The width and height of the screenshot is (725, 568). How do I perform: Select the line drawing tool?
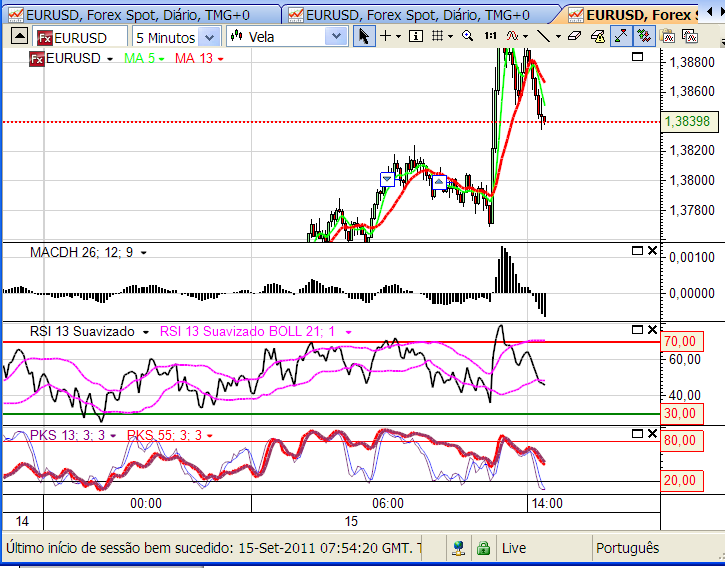[x=544, y=36]
